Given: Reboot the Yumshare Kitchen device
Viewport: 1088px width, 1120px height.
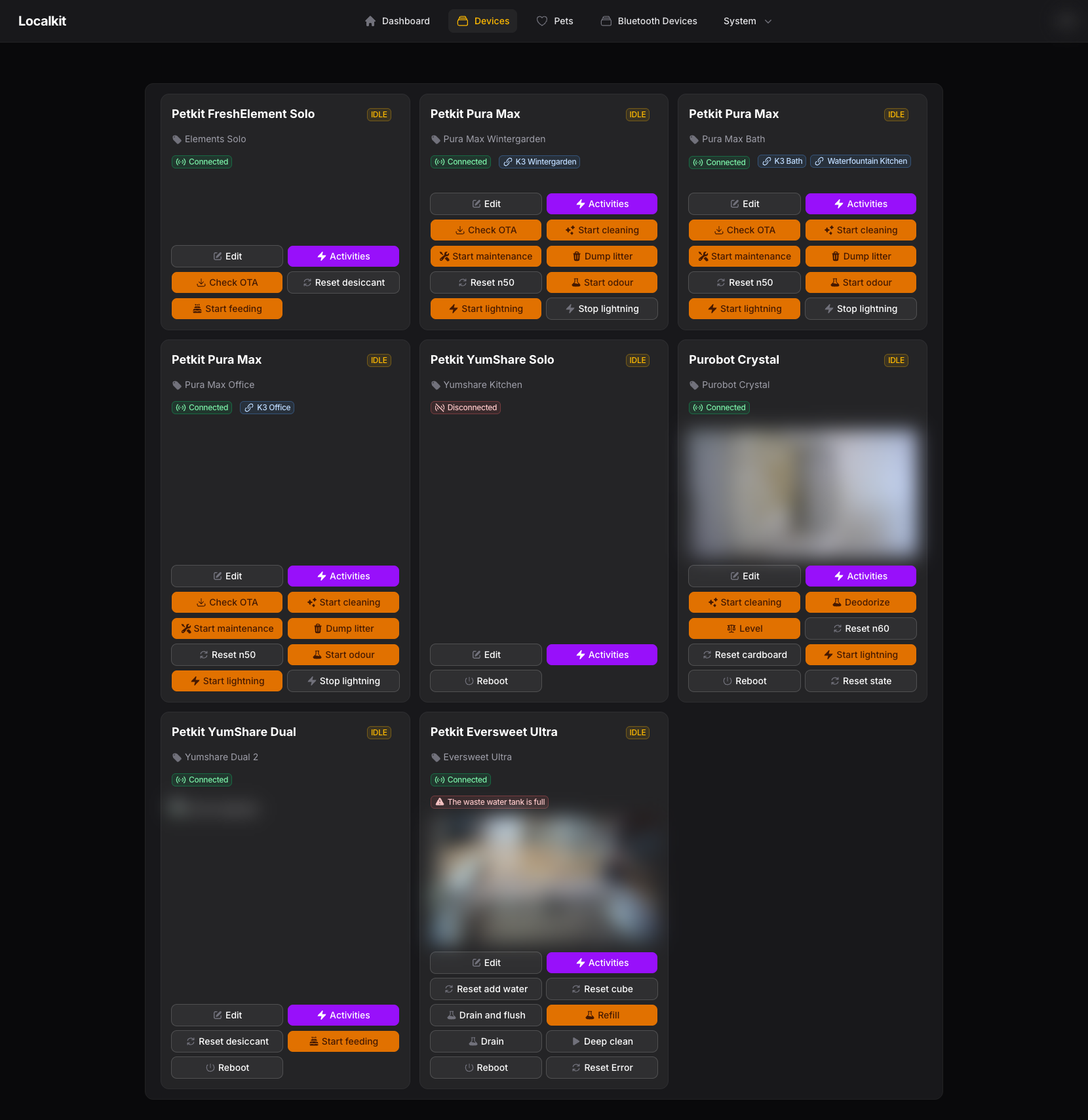Looking at the screenshot, I should [486, 681].
